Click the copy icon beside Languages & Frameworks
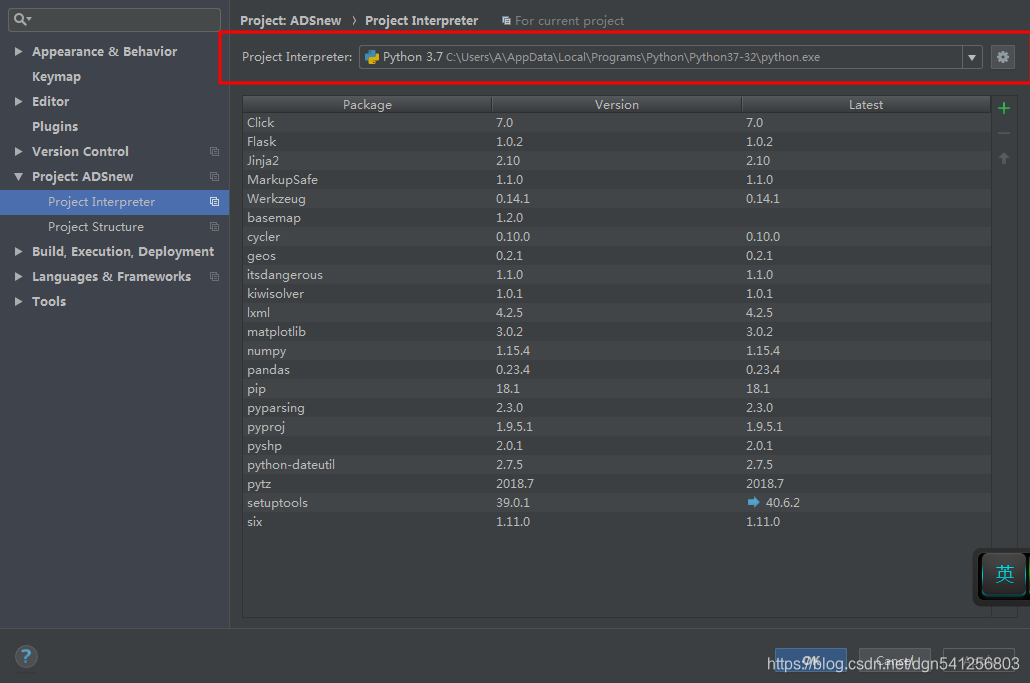The height and width of the screenshot is (683, 1030). click(x=214, y=276)
